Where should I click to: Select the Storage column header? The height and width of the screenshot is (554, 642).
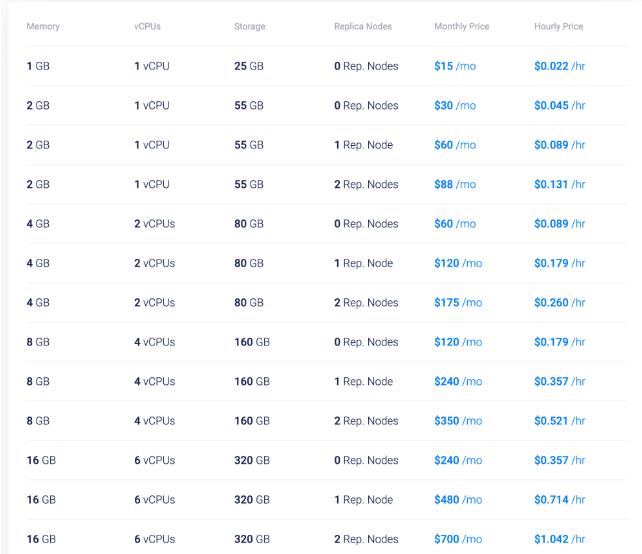(250, 26)
